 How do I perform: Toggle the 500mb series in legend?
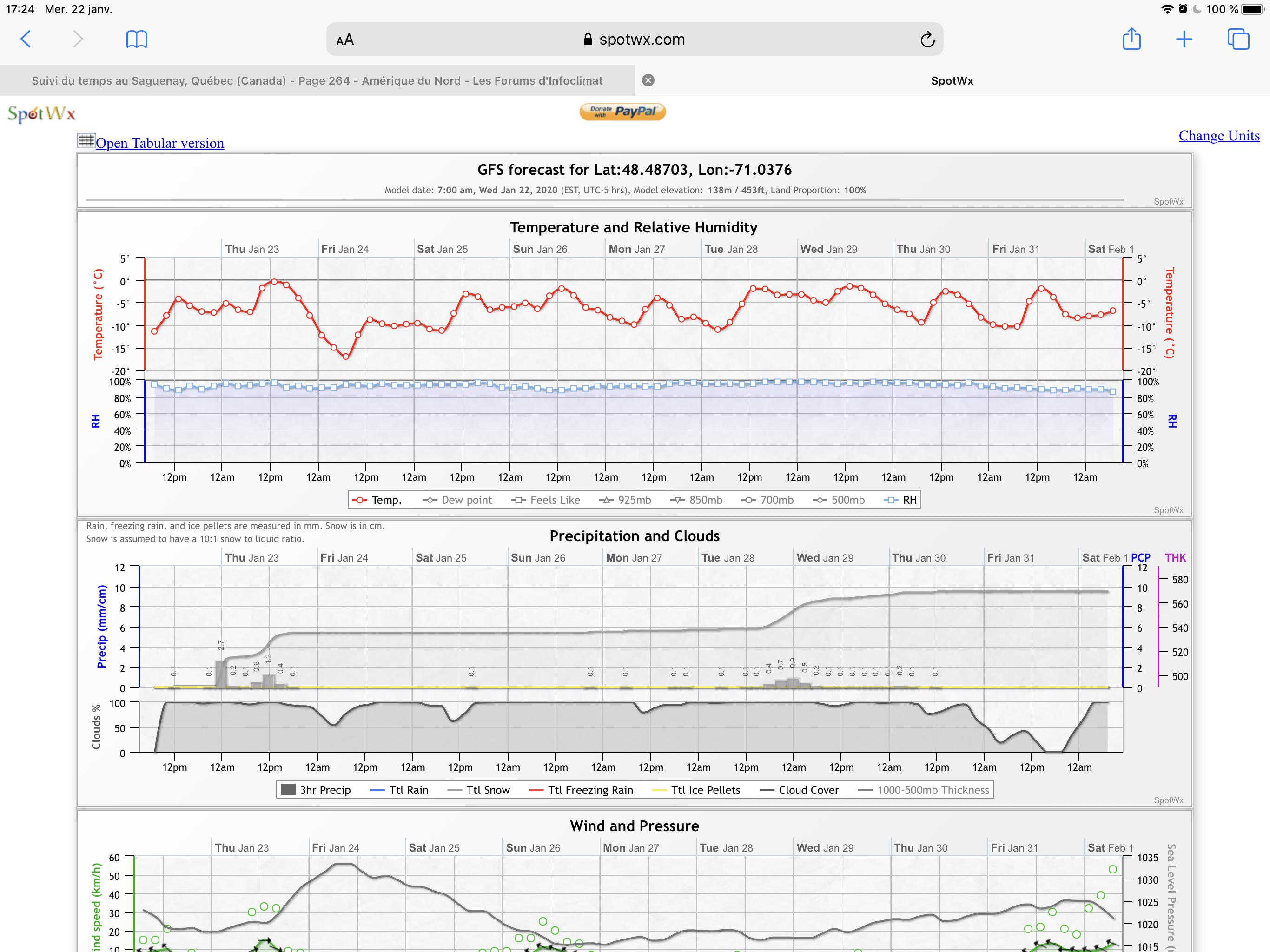pos(838,500)
